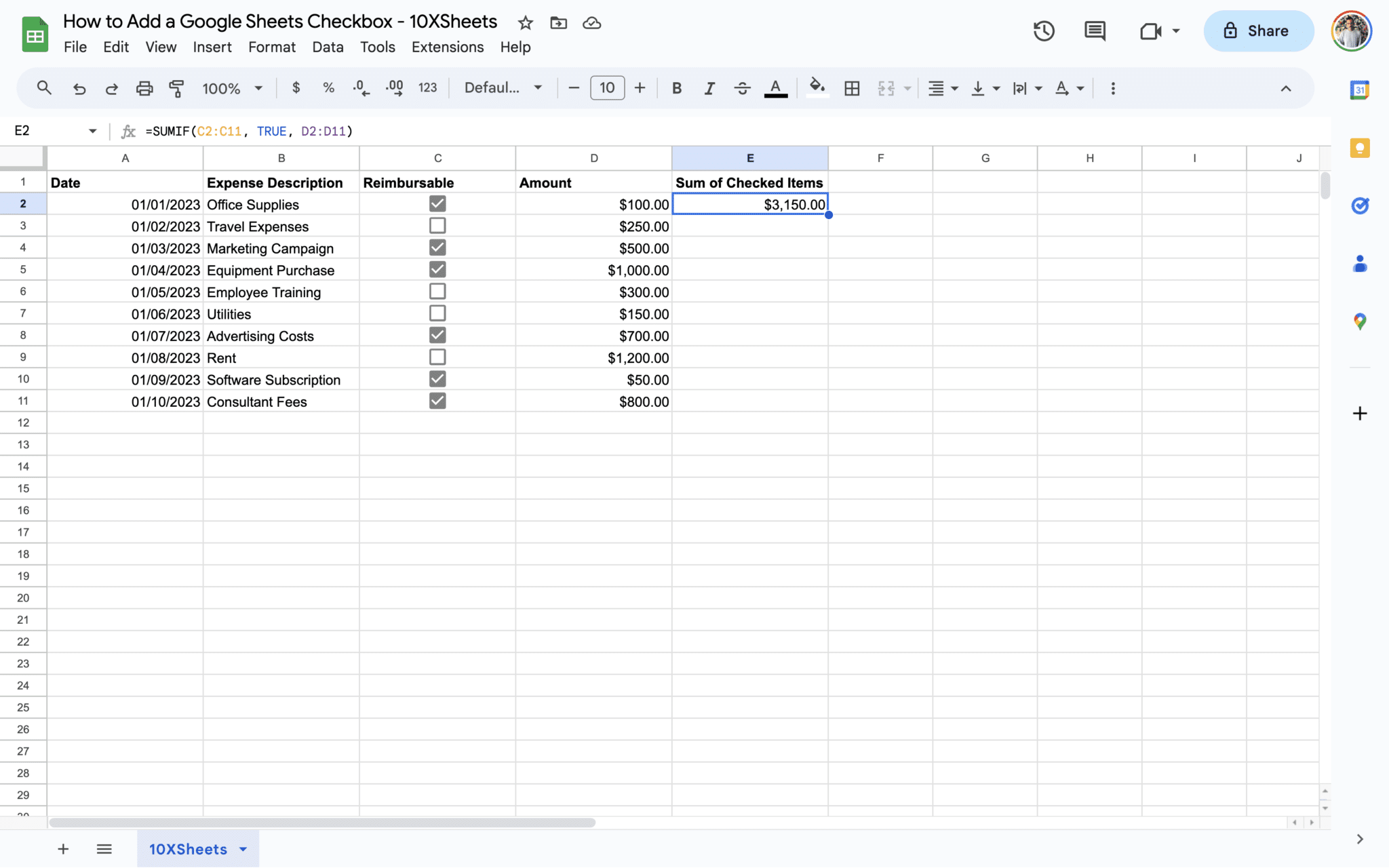
Task: Uncheck Advertising Costs reimbursable checkbox
Action: click(x=437, y=335)
